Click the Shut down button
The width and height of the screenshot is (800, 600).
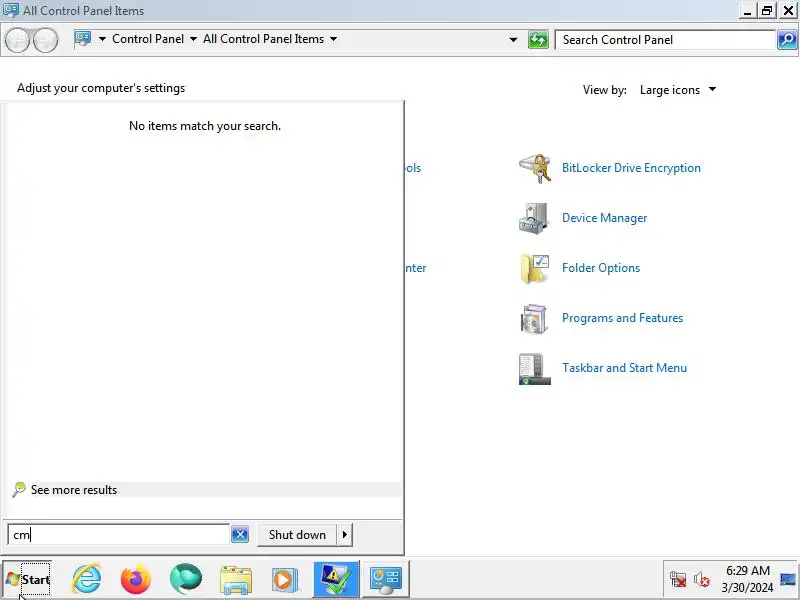pos(297,535)
